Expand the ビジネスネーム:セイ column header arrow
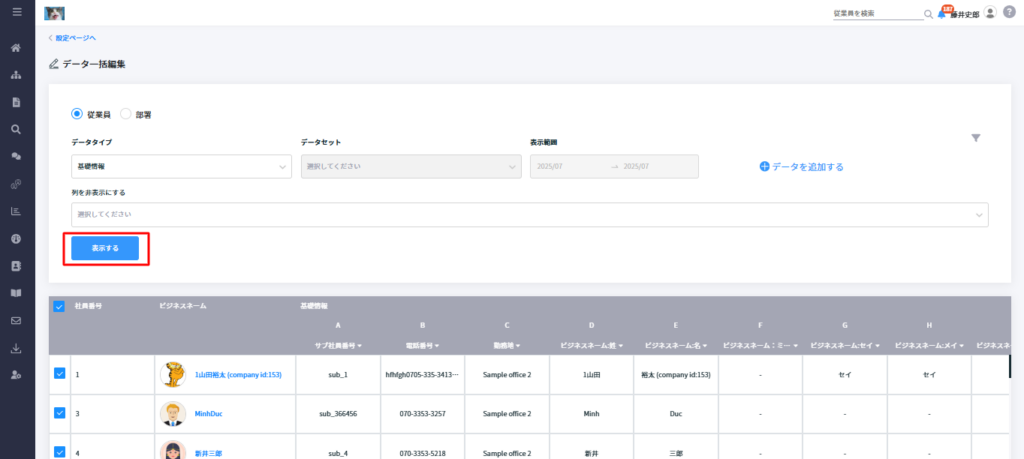Image resolution: width=1024 pixels, height=459 pixels. (x=879, y=345)
